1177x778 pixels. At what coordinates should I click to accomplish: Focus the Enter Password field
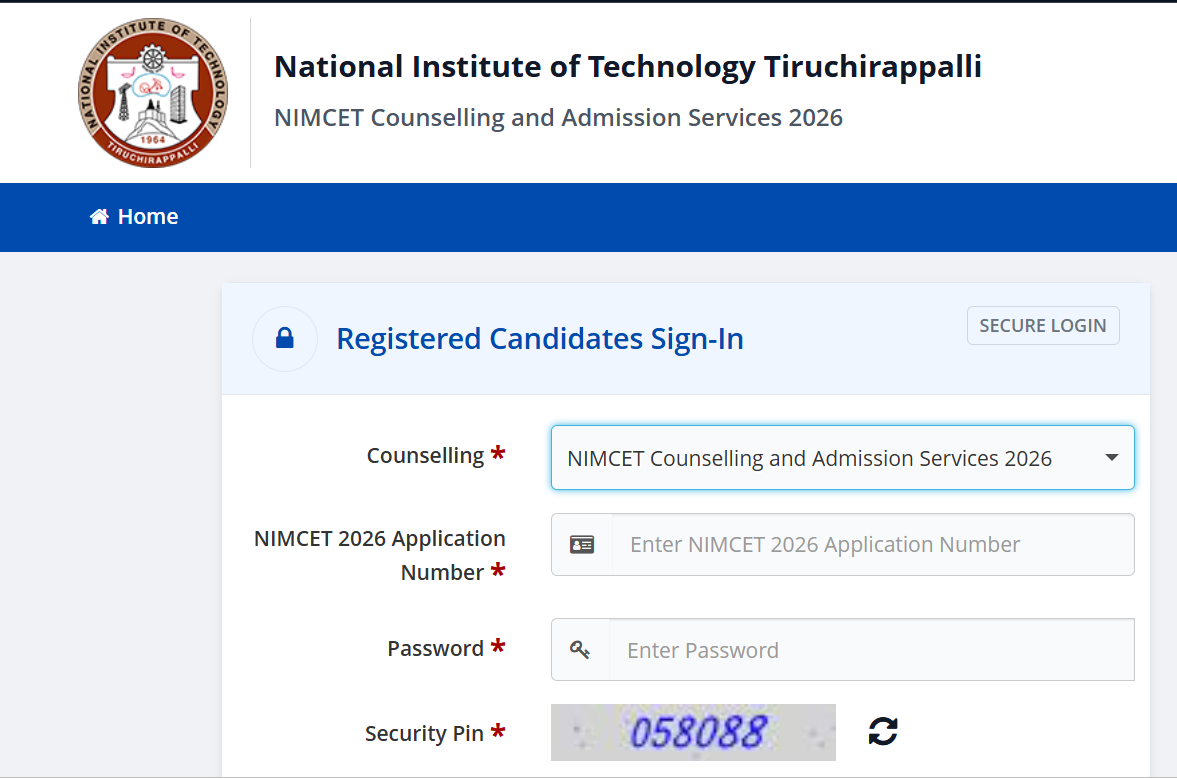pos(871,650)
